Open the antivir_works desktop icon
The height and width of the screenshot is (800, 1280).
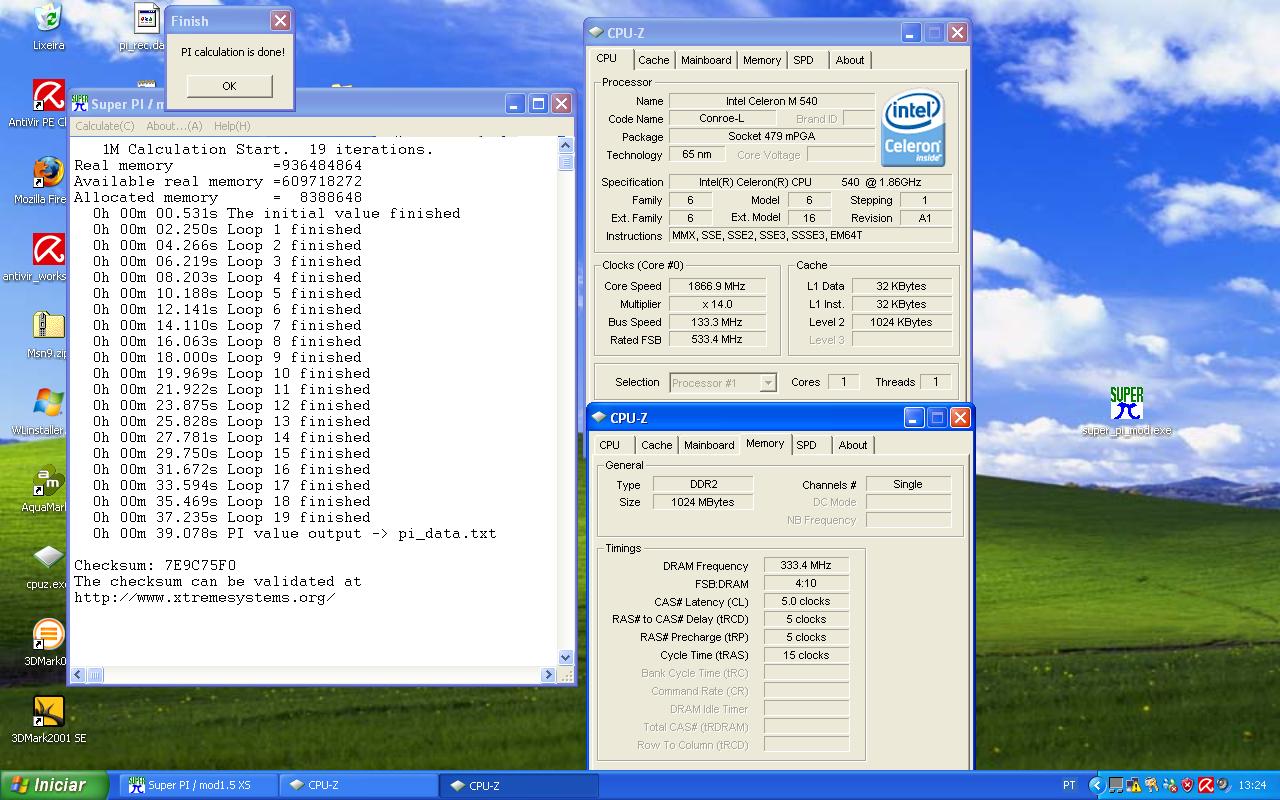pyautogui.click(x=48, y=258)
